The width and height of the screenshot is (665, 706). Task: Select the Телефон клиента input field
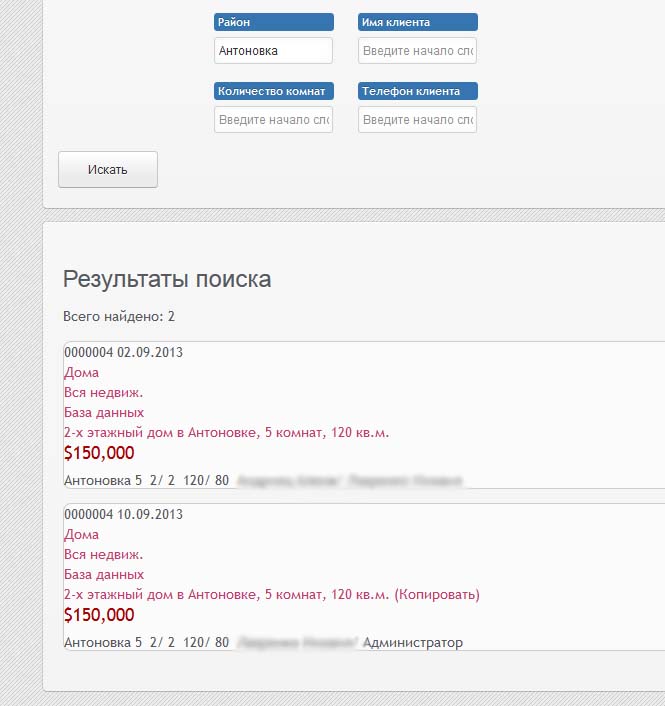pyautogui.click(x=417, y=120)
